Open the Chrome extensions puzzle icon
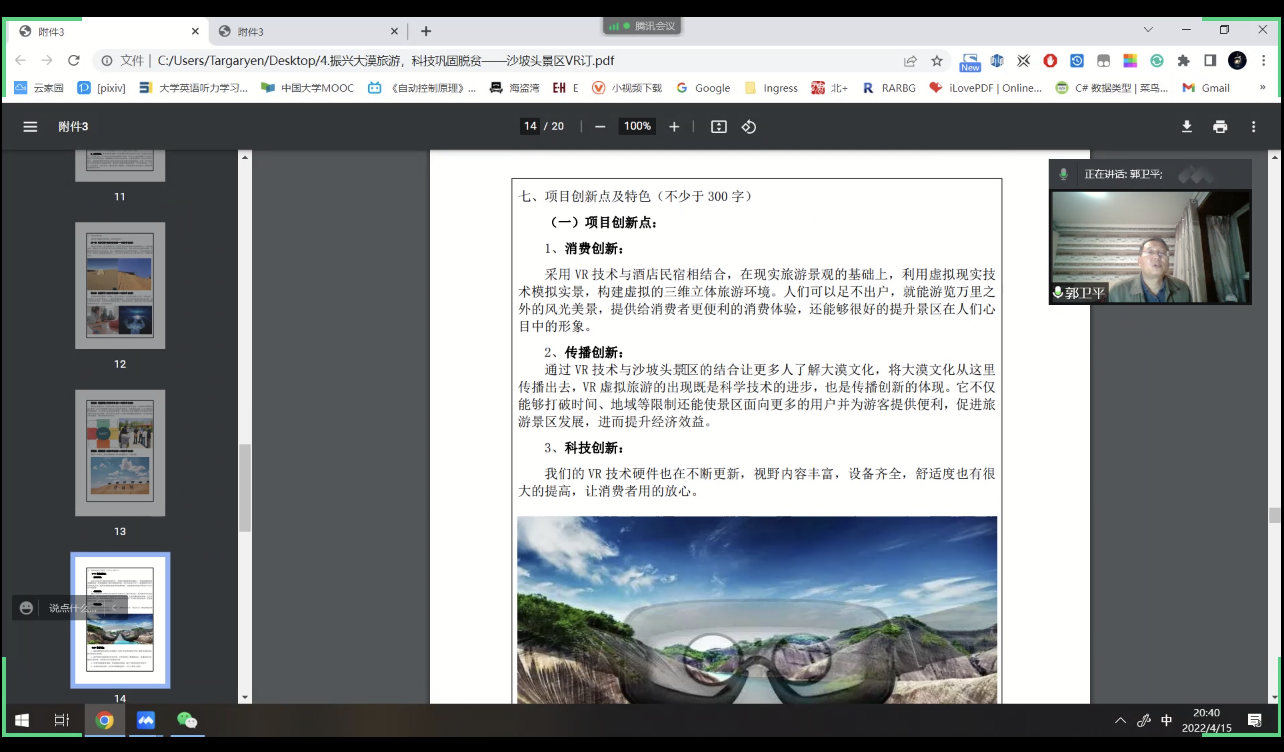1284x752 pixels. coord(1183,60)
